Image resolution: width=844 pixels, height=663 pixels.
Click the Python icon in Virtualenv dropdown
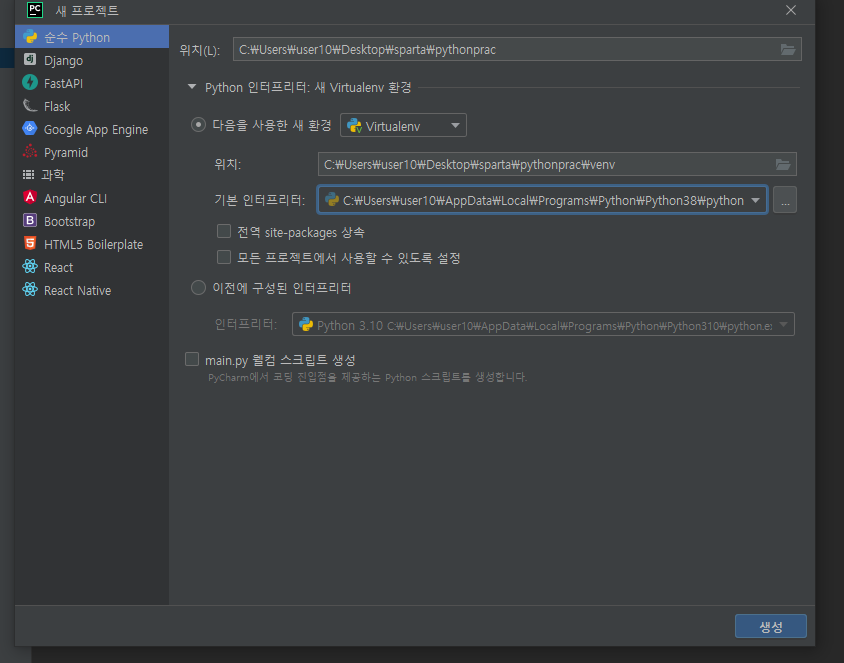click(x=354, y=125)
